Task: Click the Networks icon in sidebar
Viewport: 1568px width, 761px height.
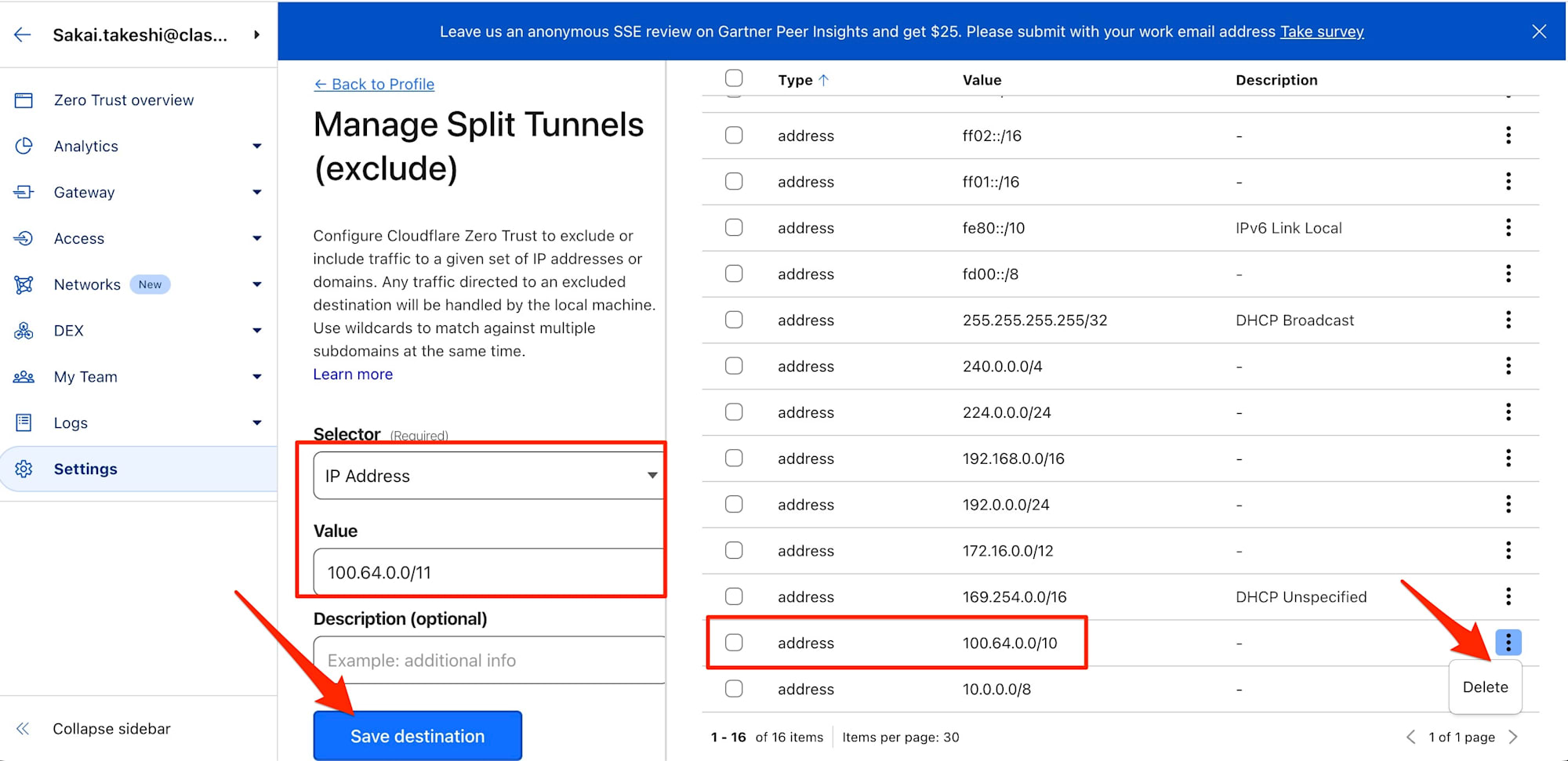Action: 24,284
